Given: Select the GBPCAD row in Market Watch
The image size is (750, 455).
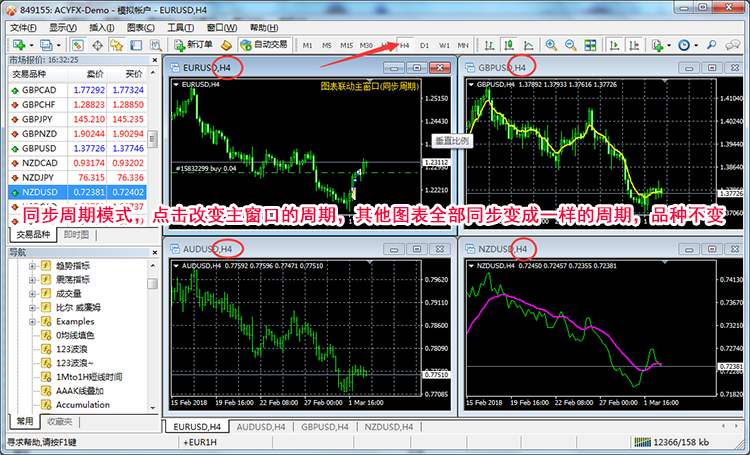Looking at the screenshot, I should click(x=77, y=90).
